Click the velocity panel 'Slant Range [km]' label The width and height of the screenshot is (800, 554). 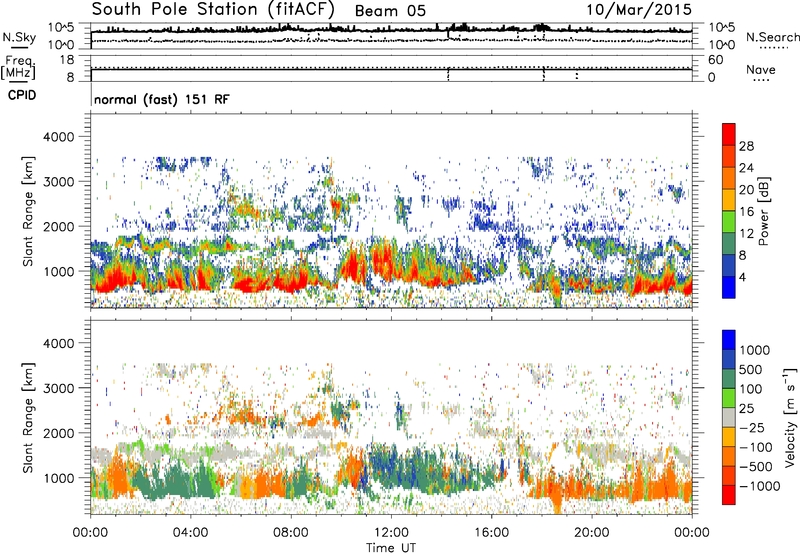[x=28, y=417]
